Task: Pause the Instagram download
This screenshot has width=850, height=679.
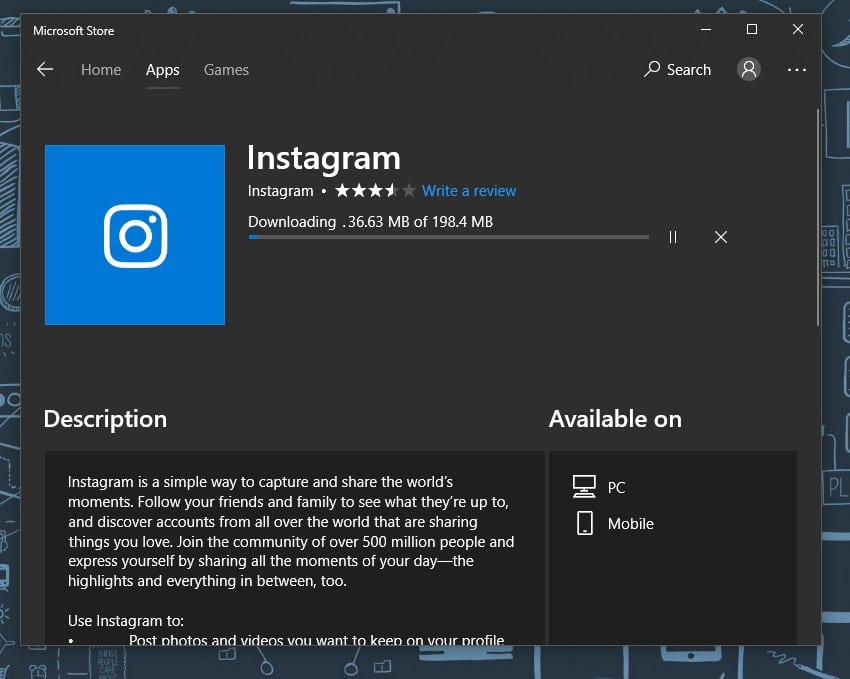Action: click(x=673, y=237)
